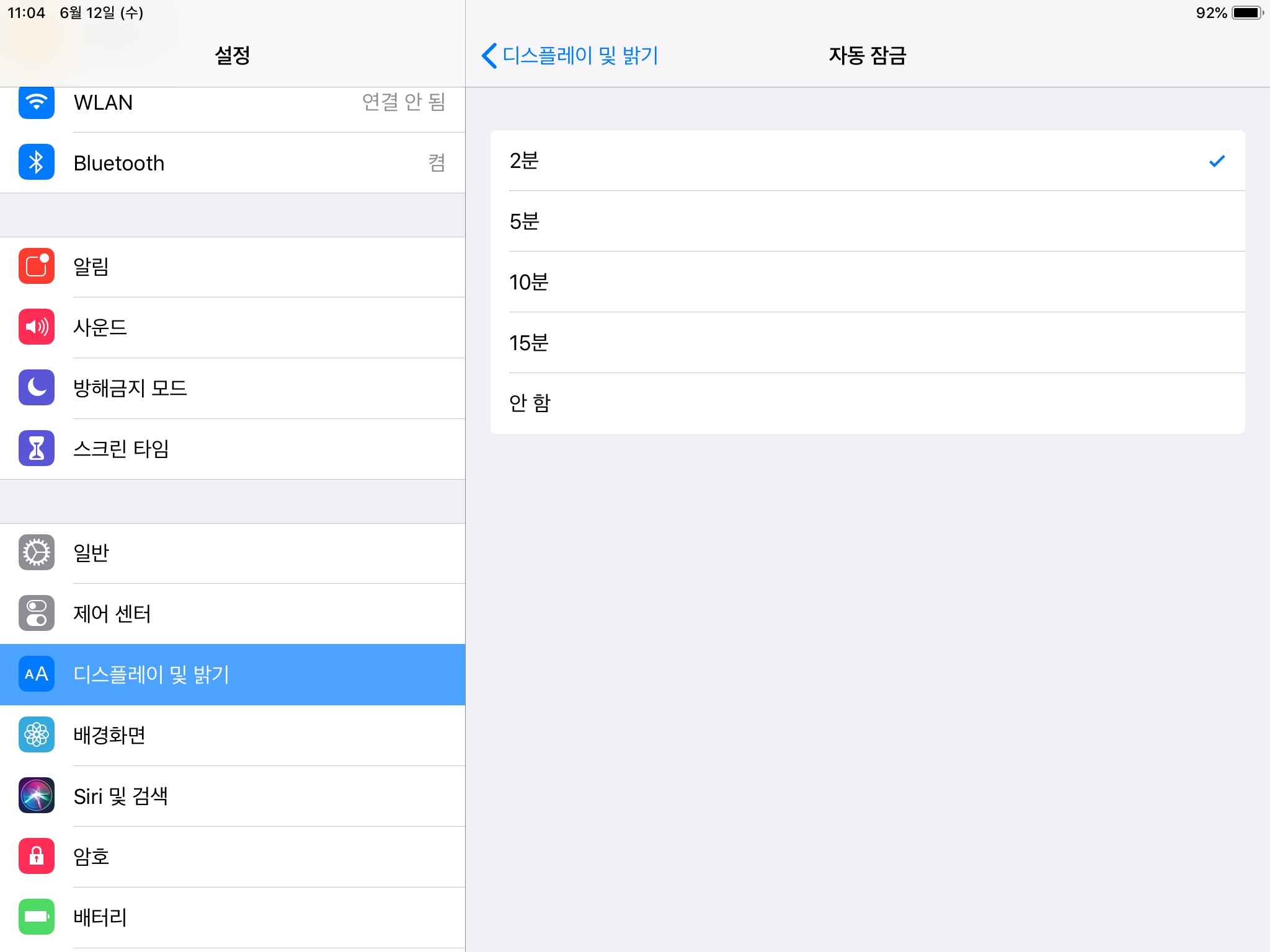1270x952 pixels.
Task: Tap the 연결 안 됨 WLAN status text
Action: [404, 102]
